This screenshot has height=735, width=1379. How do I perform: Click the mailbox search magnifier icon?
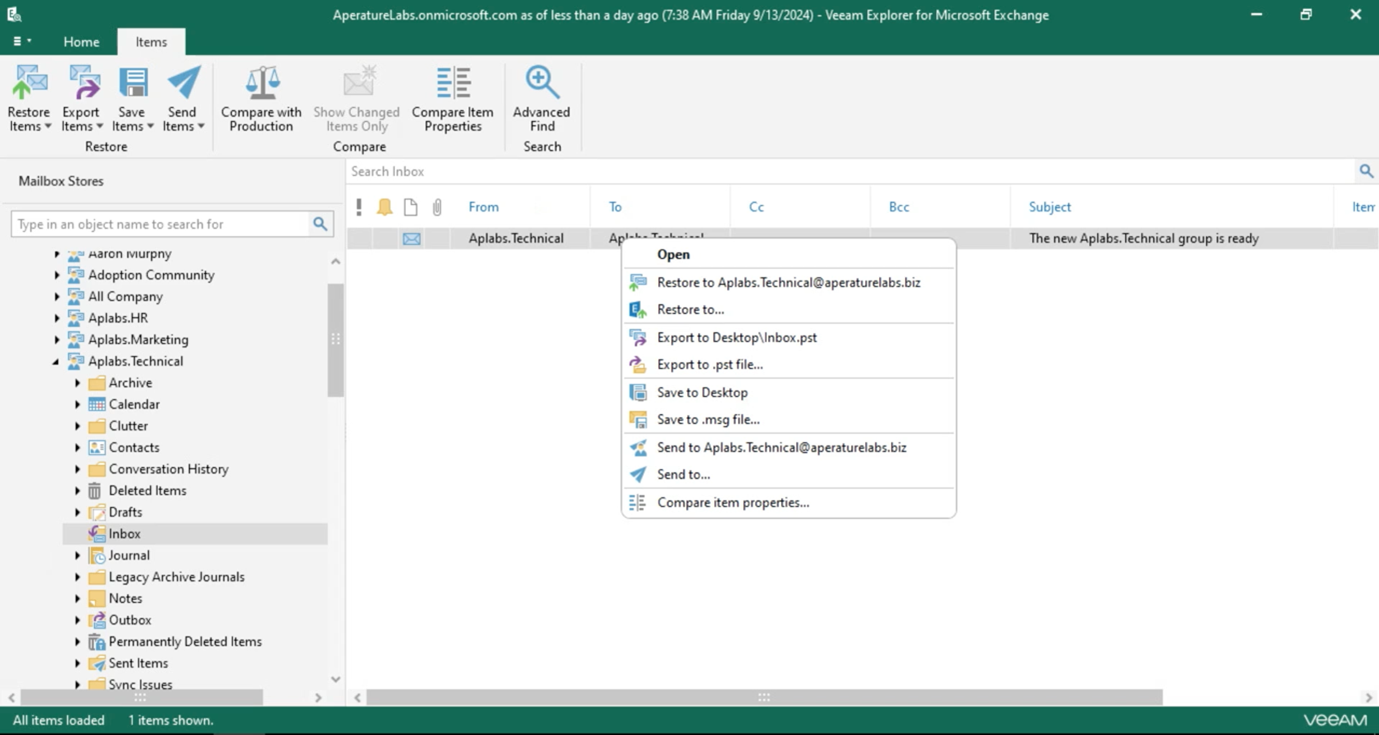click(x=320, y=224)
